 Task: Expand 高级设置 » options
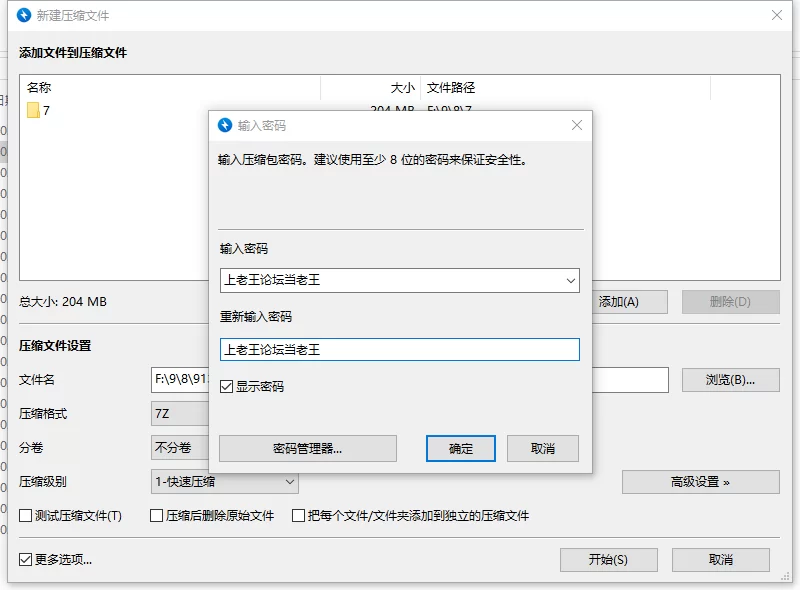[x=701, y=482]
